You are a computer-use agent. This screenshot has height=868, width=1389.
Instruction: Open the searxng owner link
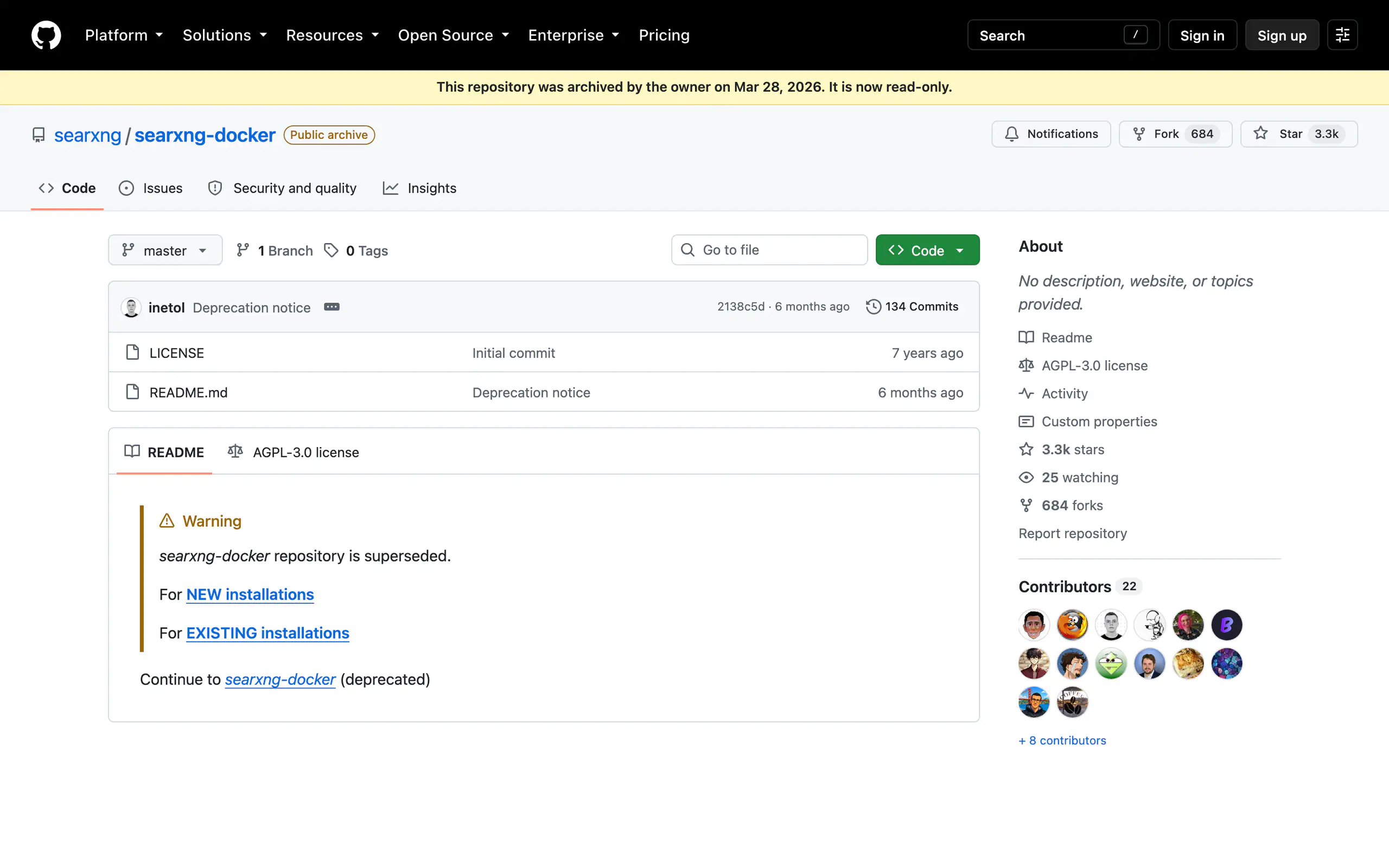(87, 135)
